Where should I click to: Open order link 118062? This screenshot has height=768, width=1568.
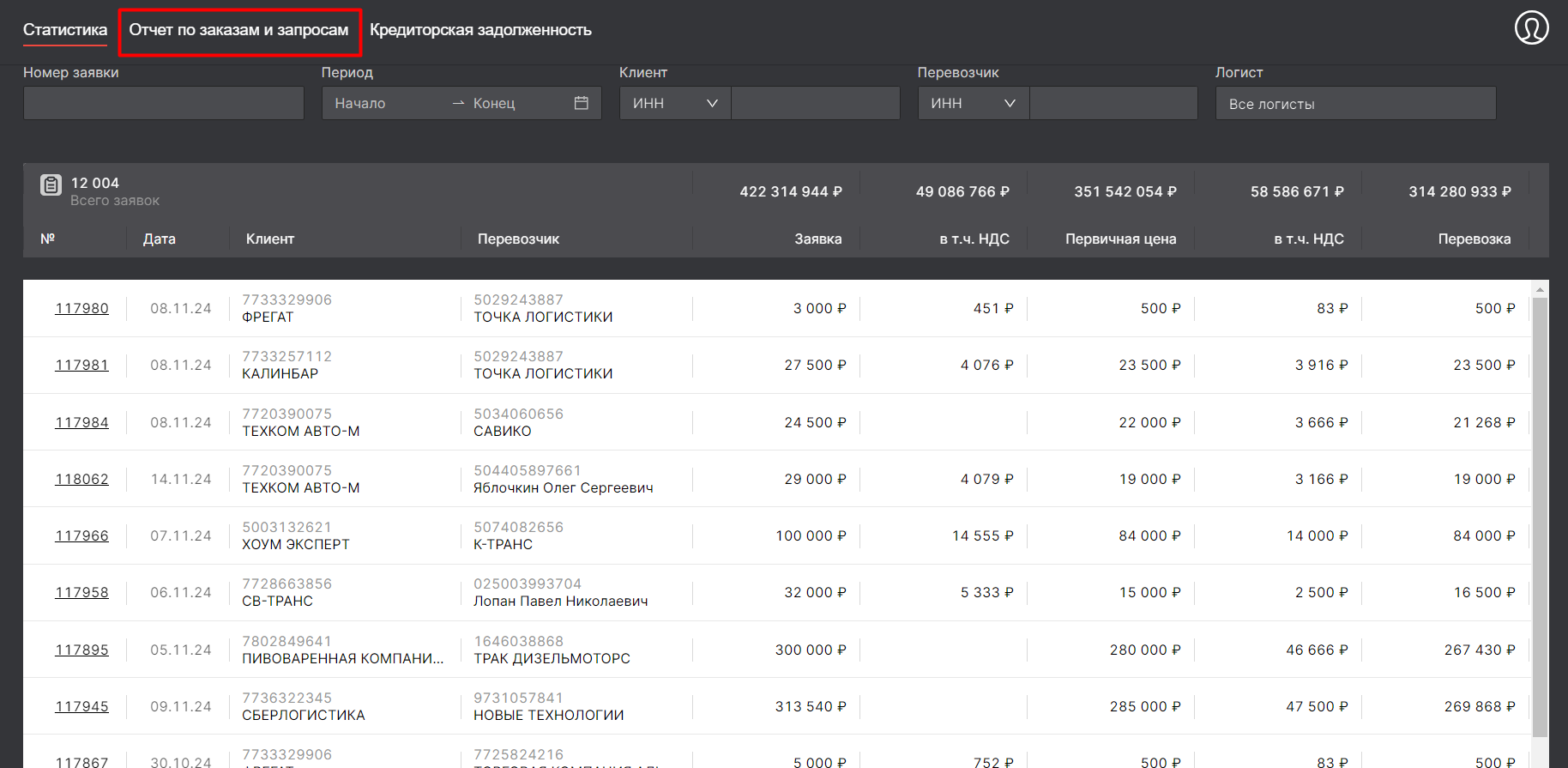click(82, 479)
